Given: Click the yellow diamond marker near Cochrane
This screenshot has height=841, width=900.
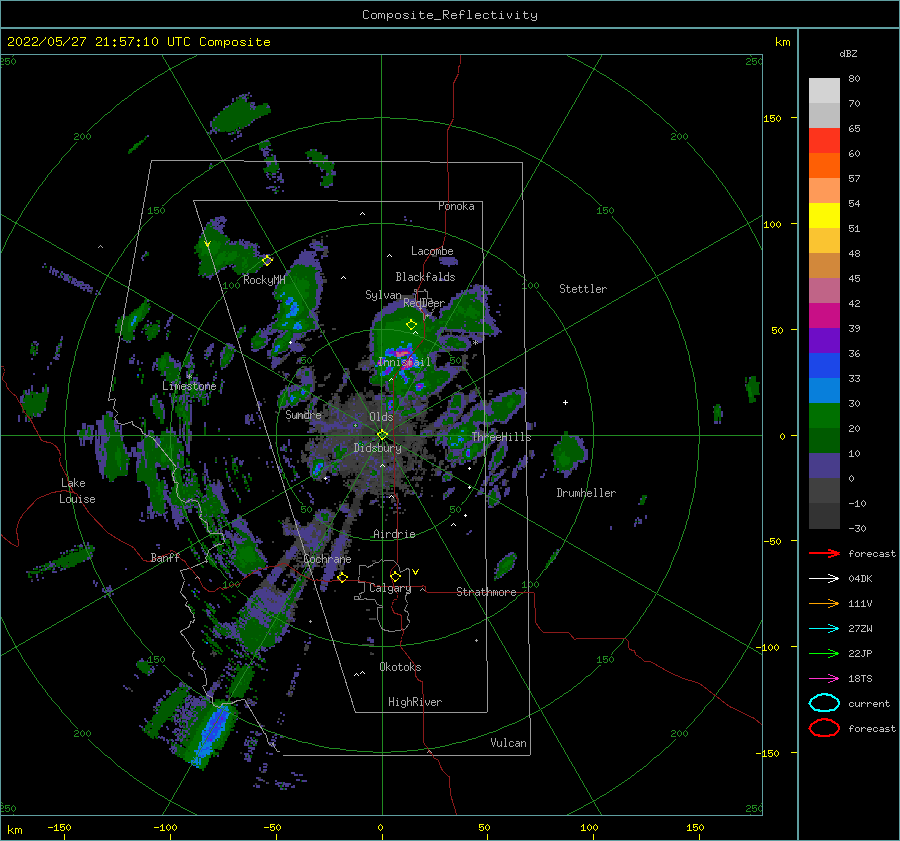Looking at the screenshot, I should pos(342,577).
